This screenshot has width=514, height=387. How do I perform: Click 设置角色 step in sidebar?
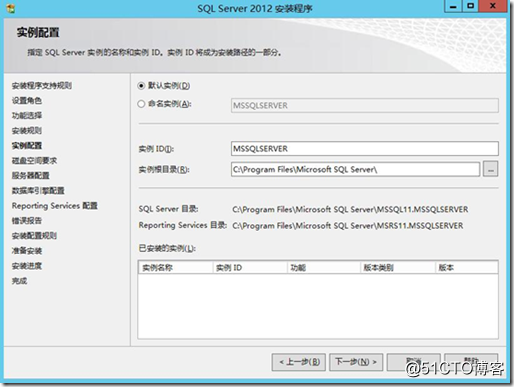point(27,101)
